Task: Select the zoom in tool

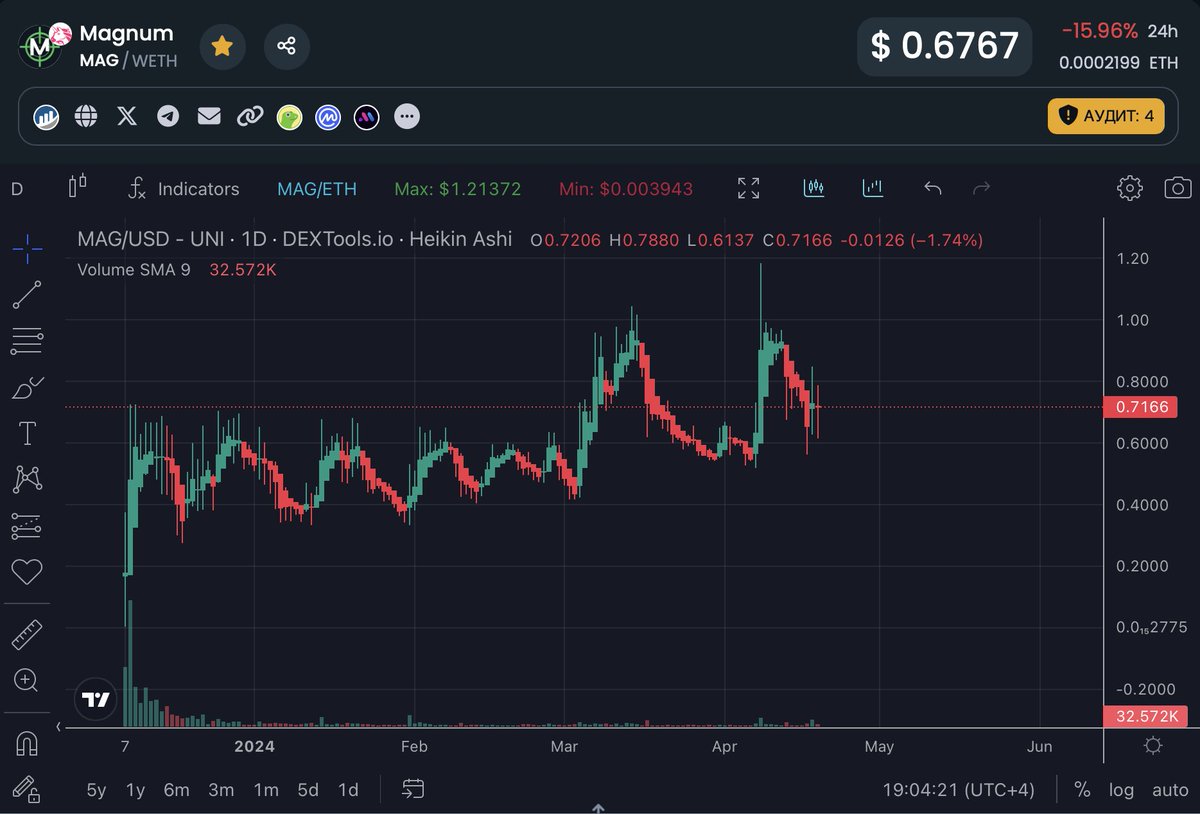Action: (27, 681)
